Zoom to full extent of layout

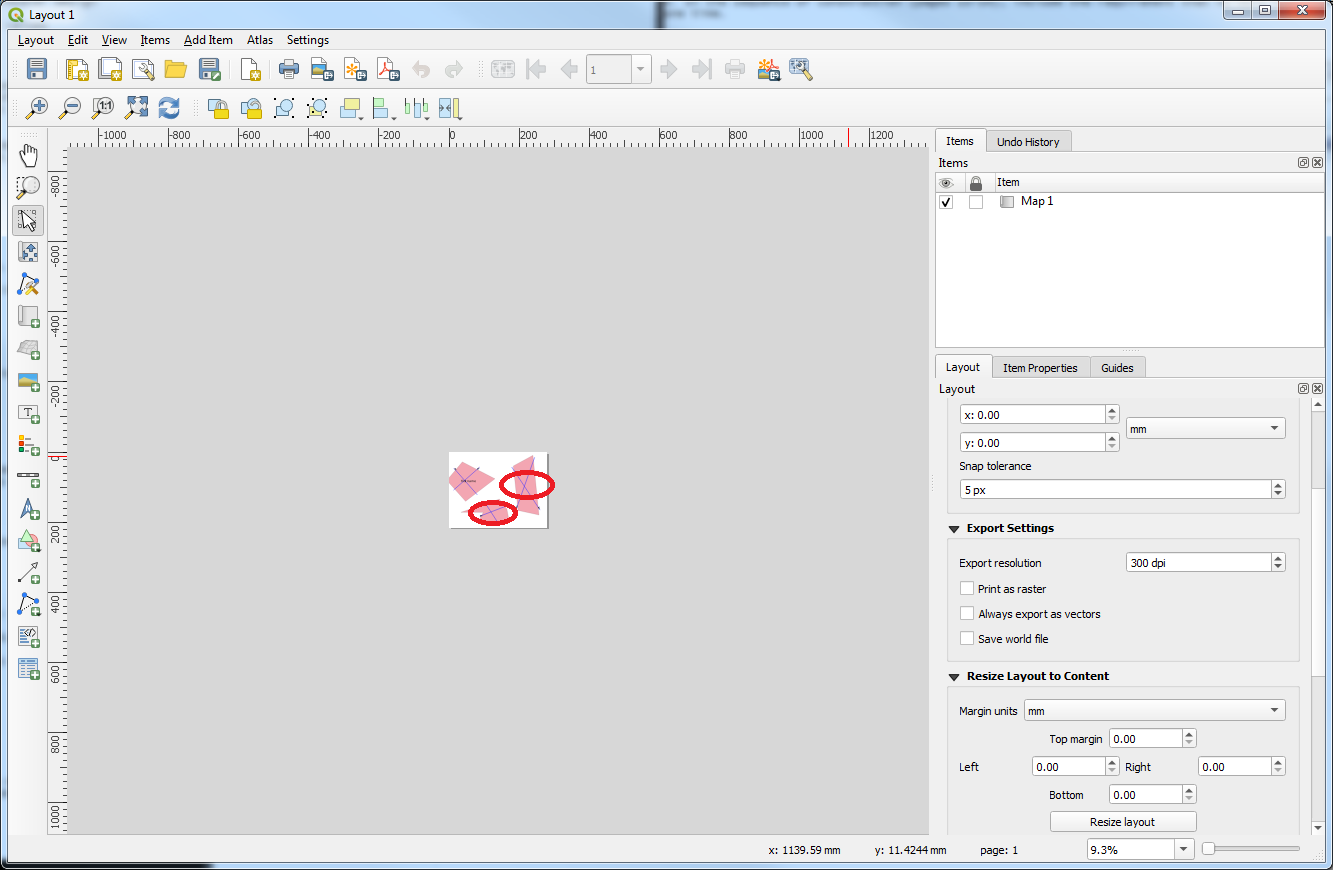click(136, 107)
